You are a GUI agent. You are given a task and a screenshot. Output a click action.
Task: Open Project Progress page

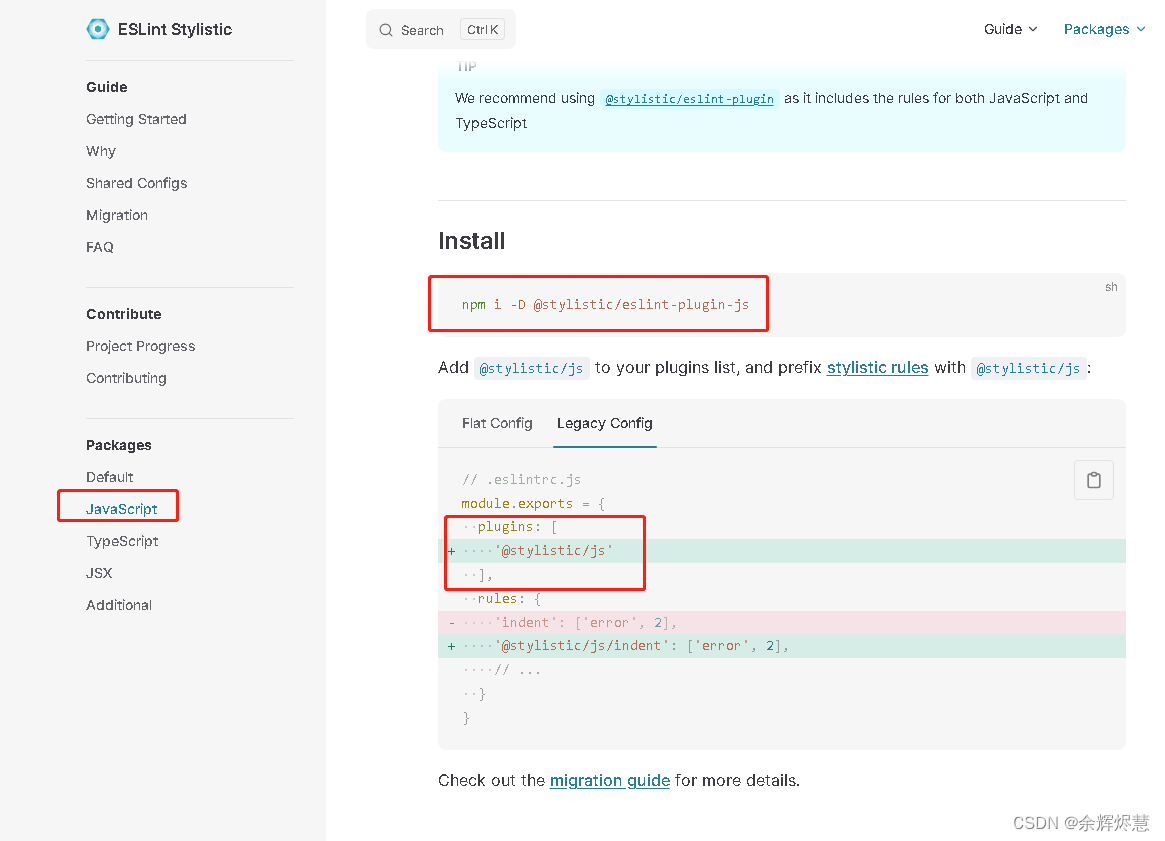coord(140,346)
